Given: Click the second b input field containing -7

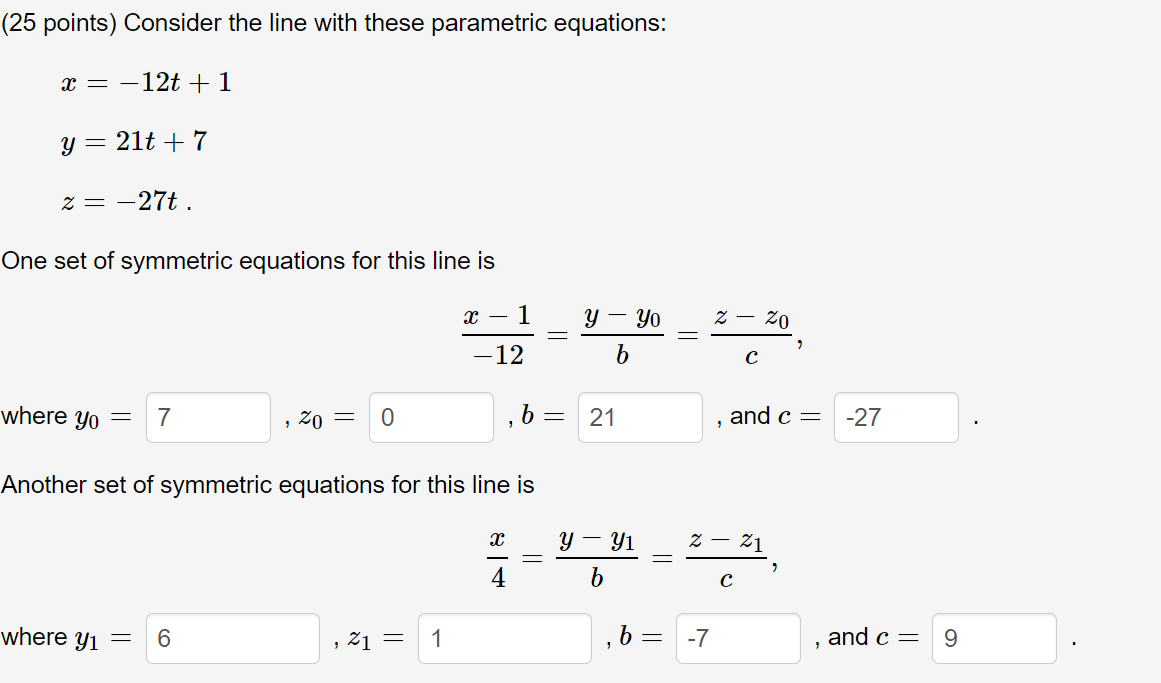Looking at the screenshot, I should pos(737,638).
